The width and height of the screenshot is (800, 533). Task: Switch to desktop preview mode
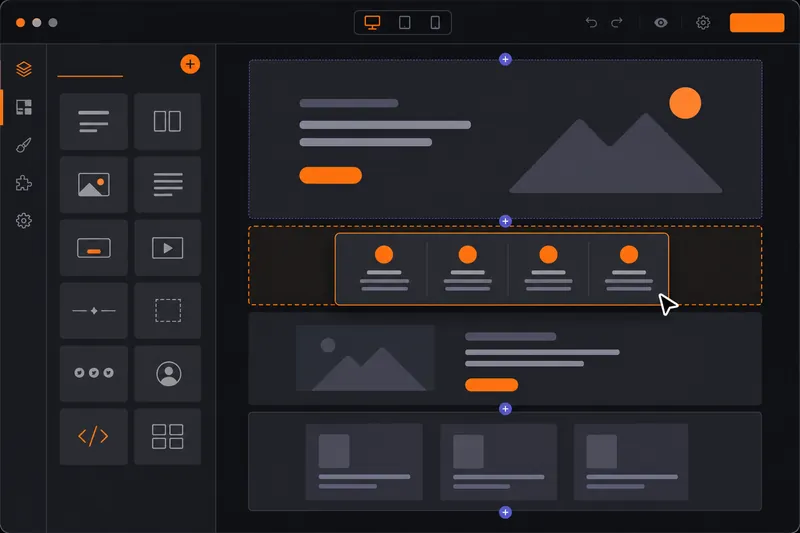click(372, 23)
